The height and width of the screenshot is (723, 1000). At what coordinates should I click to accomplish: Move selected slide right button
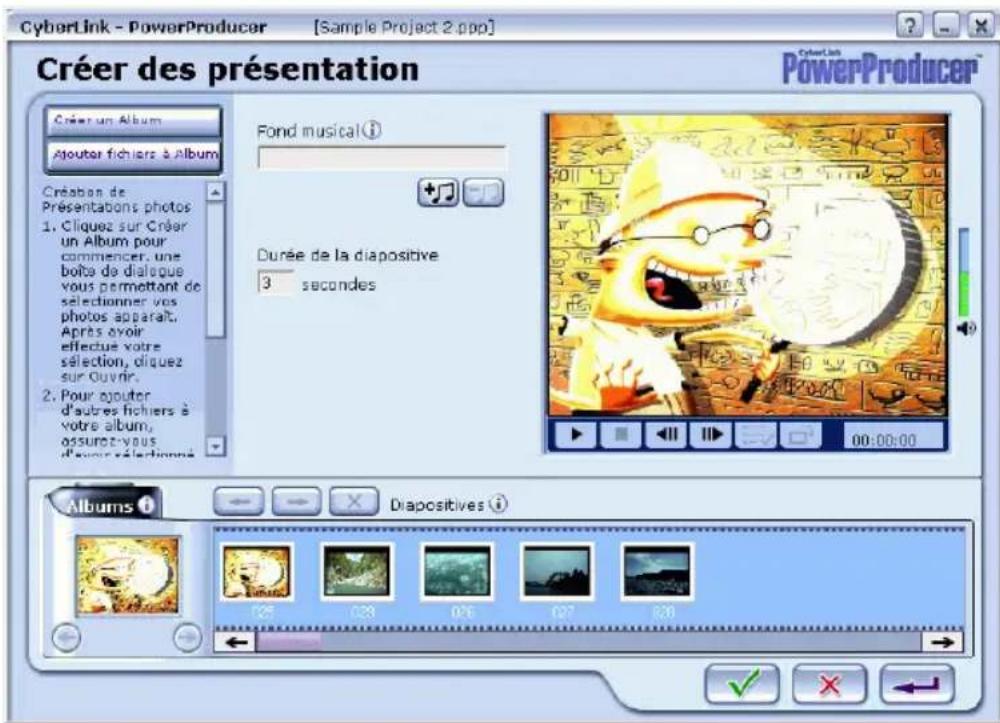coord(297,502)
